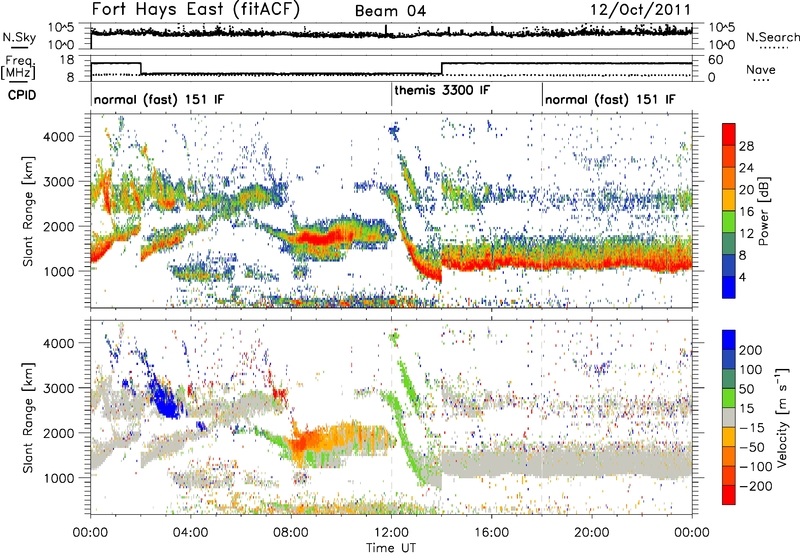Click the date '12/Oct/2011'
This screenshot has width=800, height=554.
click(x=640, y=10)
